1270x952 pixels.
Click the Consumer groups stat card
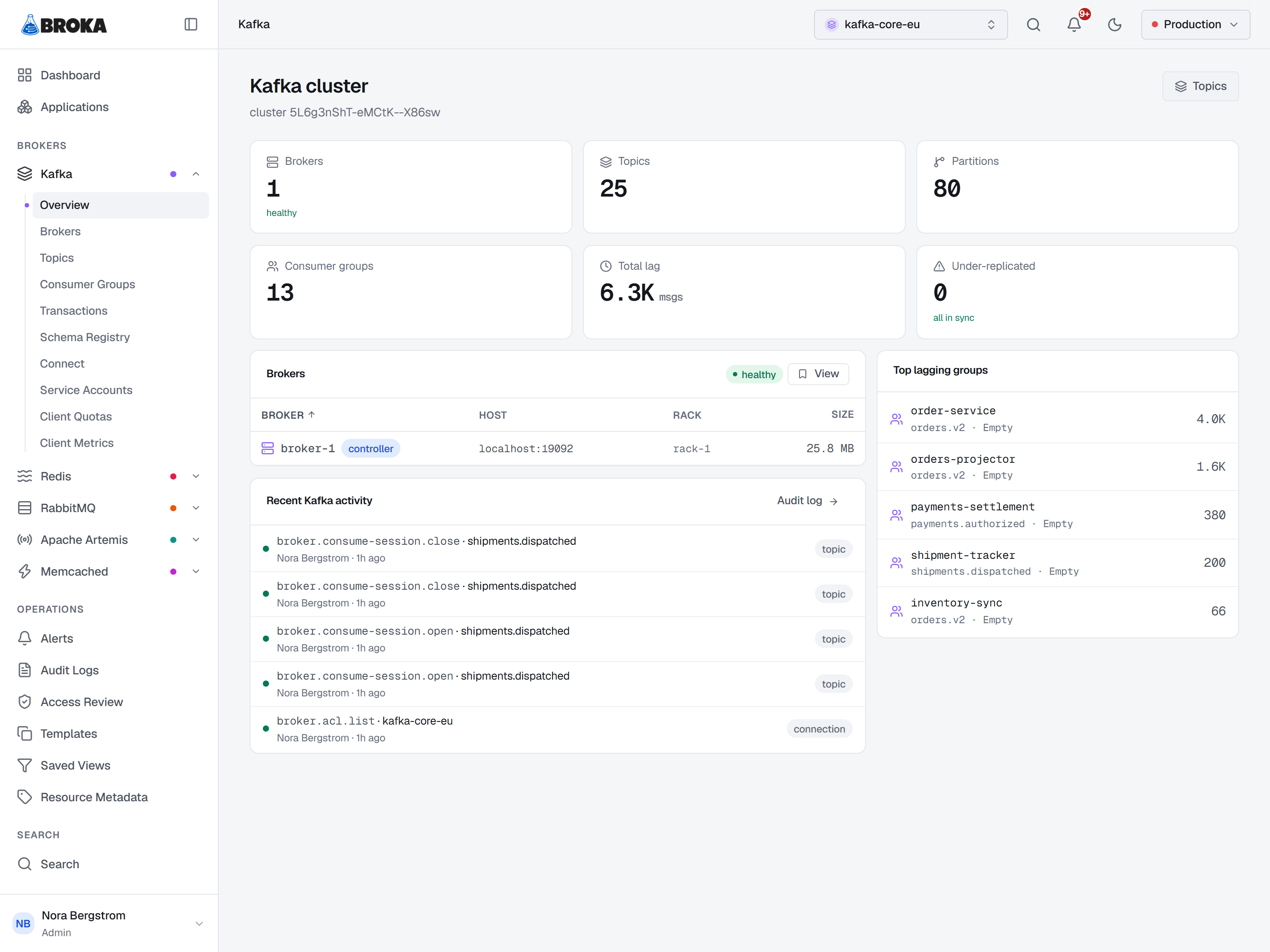[x=411, y=292]
